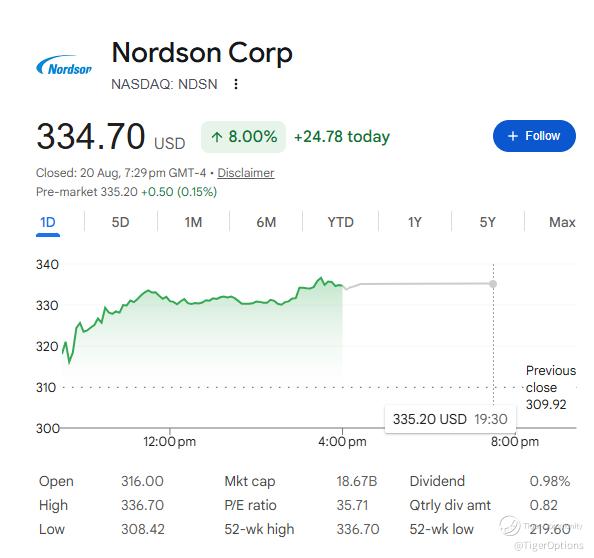Open the three-dot options menu
This screenshot has width=594, height=558.
(x=236, y=84)
